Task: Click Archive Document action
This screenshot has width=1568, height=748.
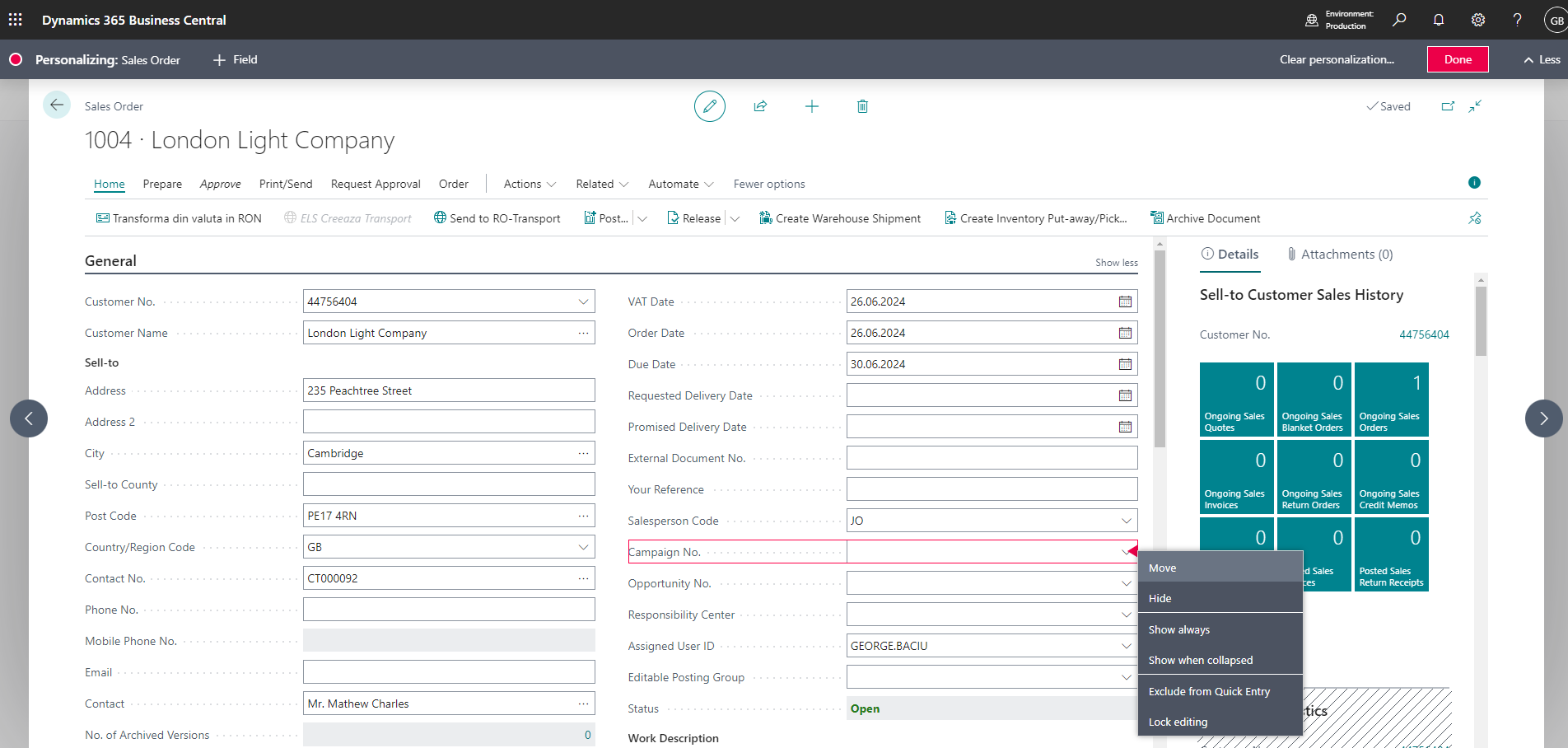Action: click(x=1206, y=218)
